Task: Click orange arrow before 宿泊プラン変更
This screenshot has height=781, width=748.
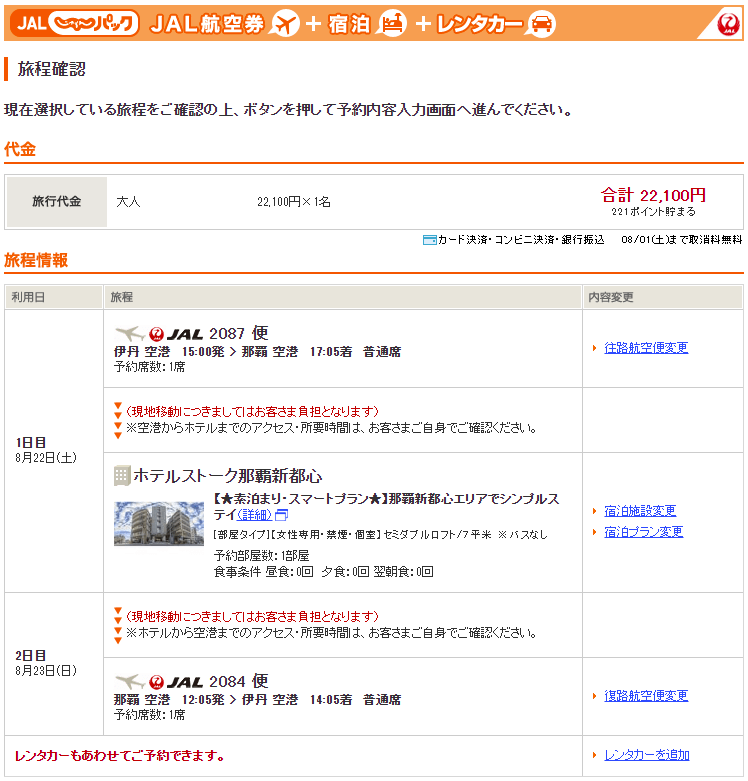Action: tap(594, 532)
